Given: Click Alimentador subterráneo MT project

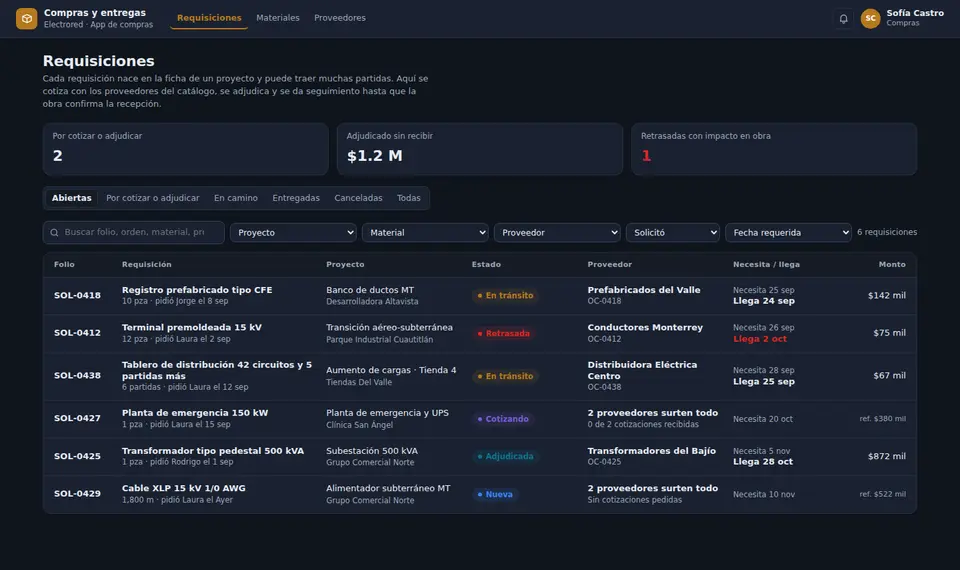Looking at the screenshot, I should click(x=388, y=488).
